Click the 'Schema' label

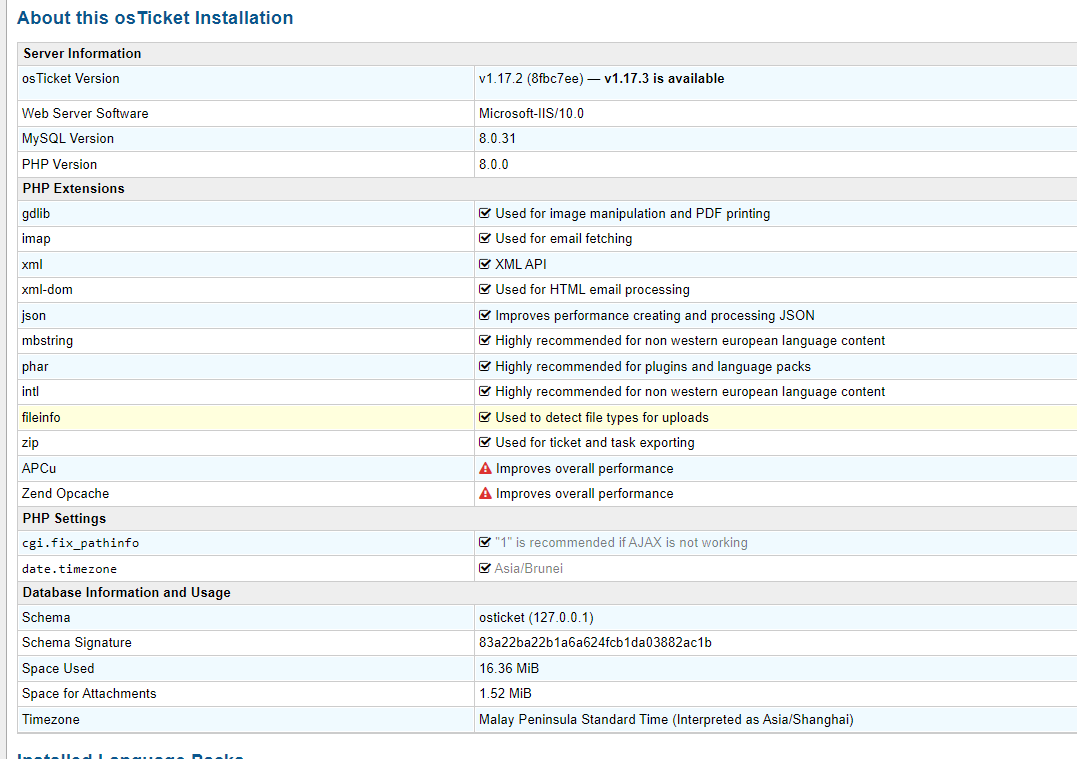pos(46,618)
